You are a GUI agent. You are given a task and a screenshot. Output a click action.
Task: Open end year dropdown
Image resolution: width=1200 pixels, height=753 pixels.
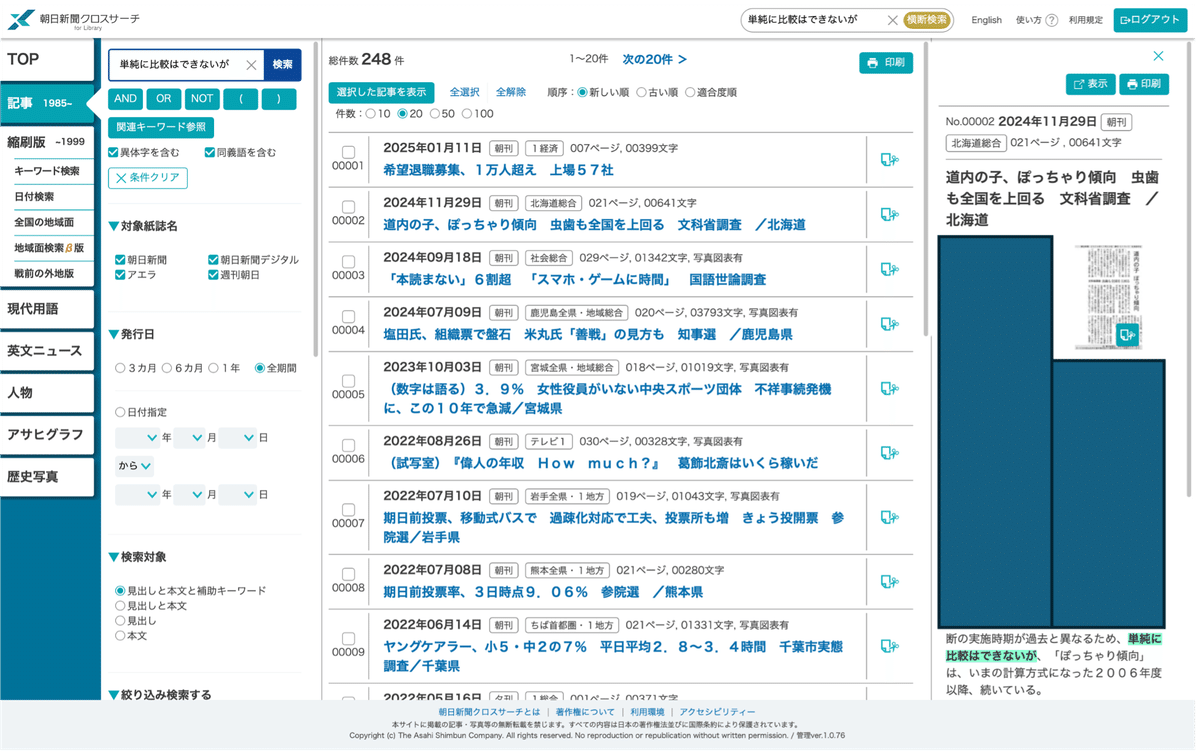click(x=137, y=495)
